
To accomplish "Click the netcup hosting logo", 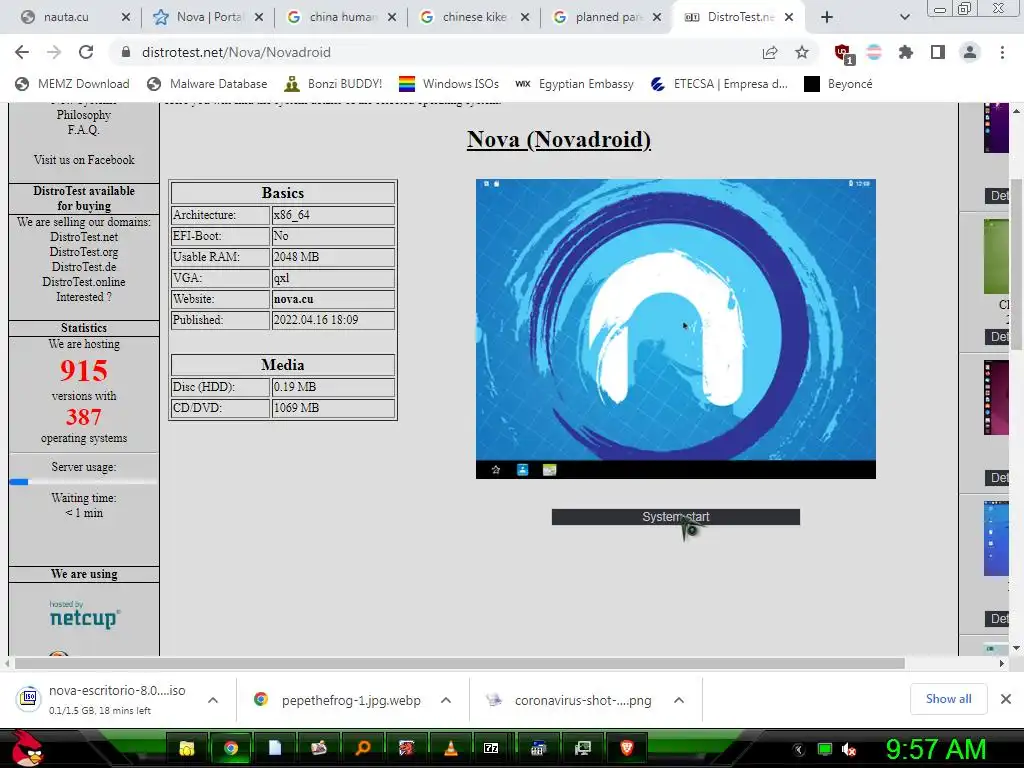I will coord(84,615).
